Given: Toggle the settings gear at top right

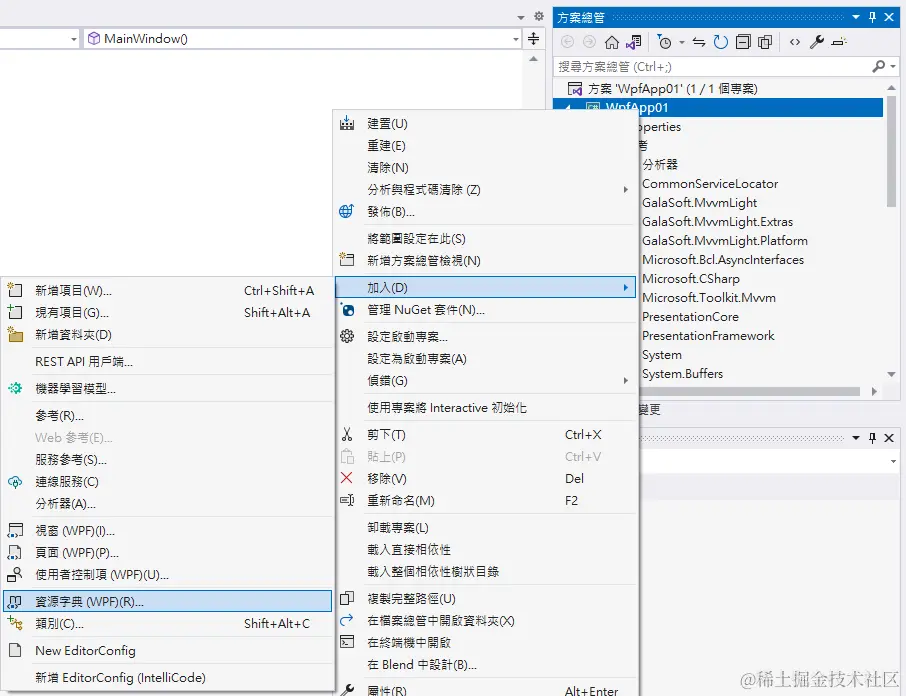Looking at the screenshot, I should click(539, 16).
